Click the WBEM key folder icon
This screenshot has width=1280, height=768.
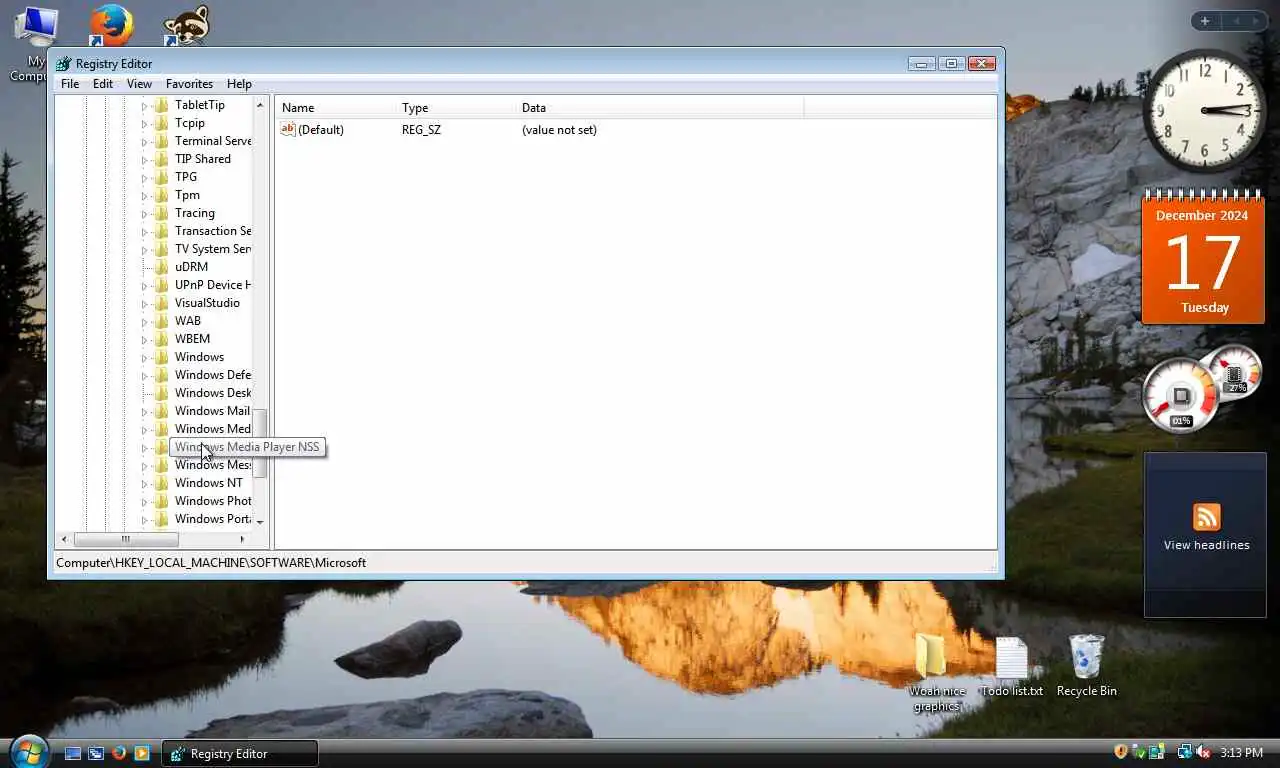[161, 339]
